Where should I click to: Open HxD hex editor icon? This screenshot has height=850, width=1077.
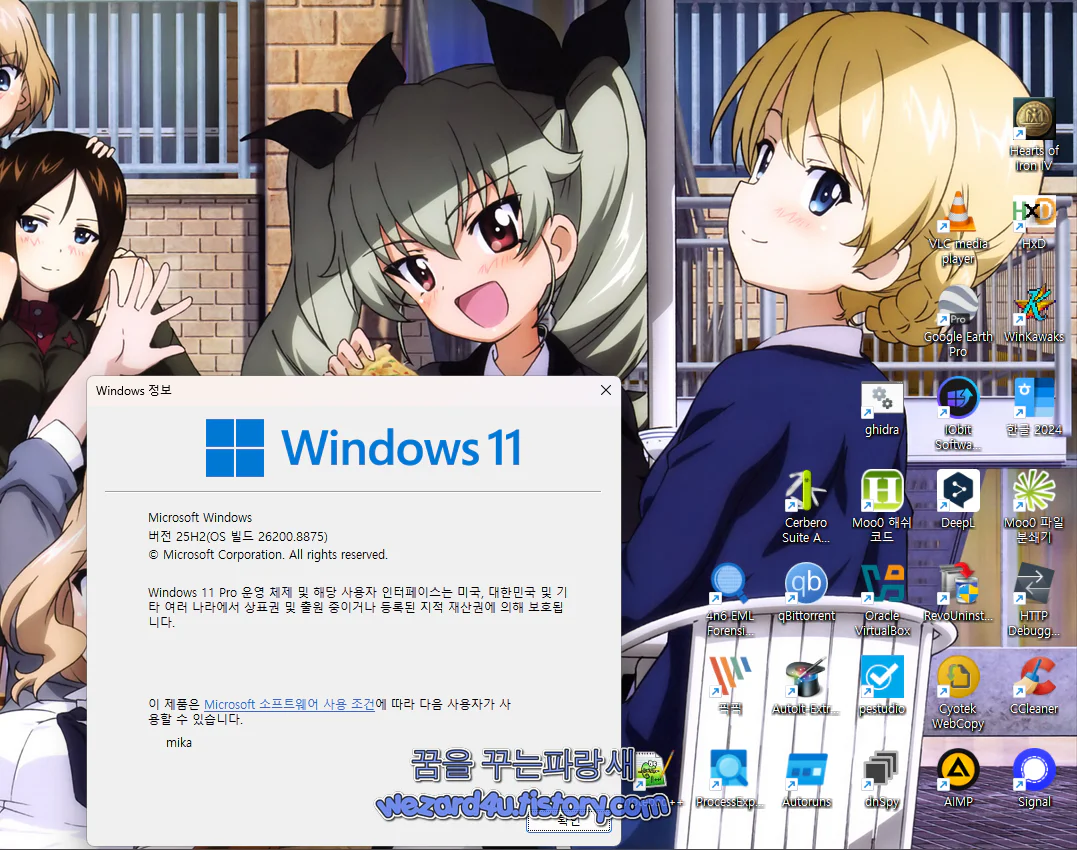1034,222
